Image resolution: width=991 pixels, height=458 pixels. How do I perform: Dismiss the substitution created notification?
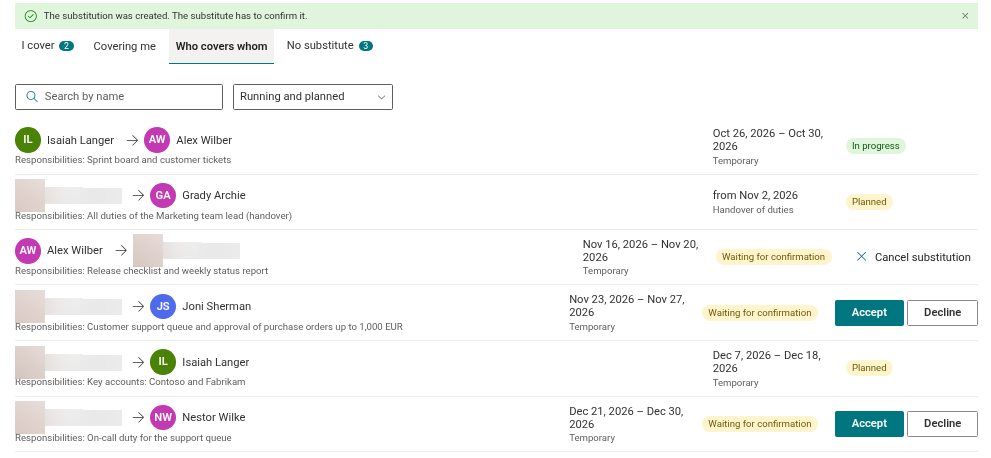click(964, 16)
